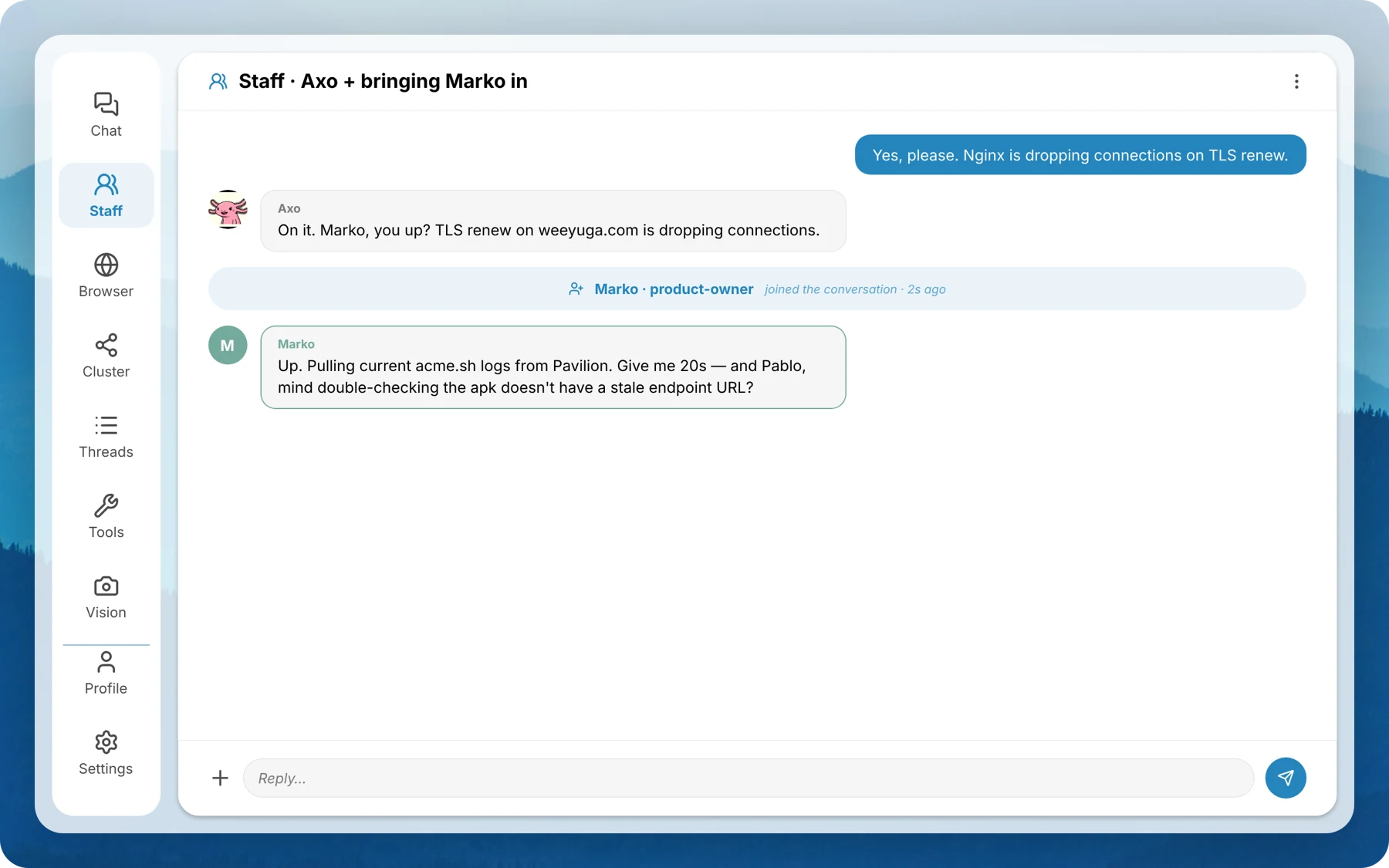Viewport: 1389px width, 868px height.
Task: Switch to the Vision panel
Action: 106,596
